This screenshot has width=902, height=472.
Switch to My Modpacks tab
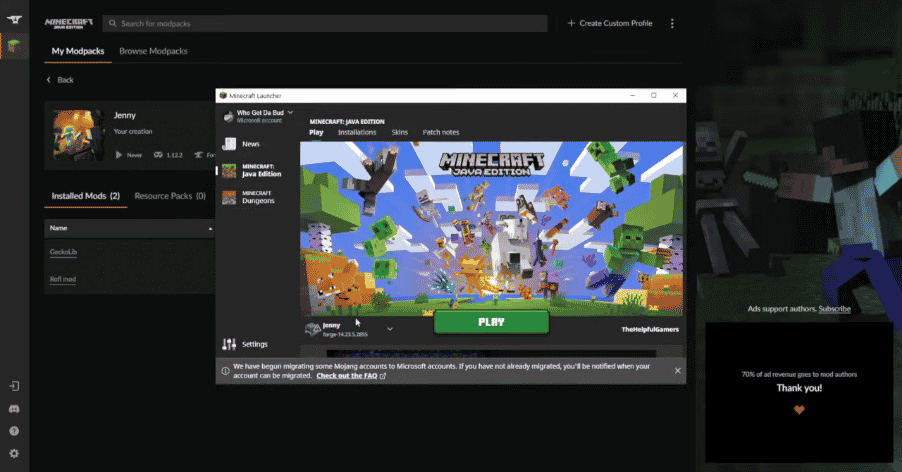pos(78,51)
